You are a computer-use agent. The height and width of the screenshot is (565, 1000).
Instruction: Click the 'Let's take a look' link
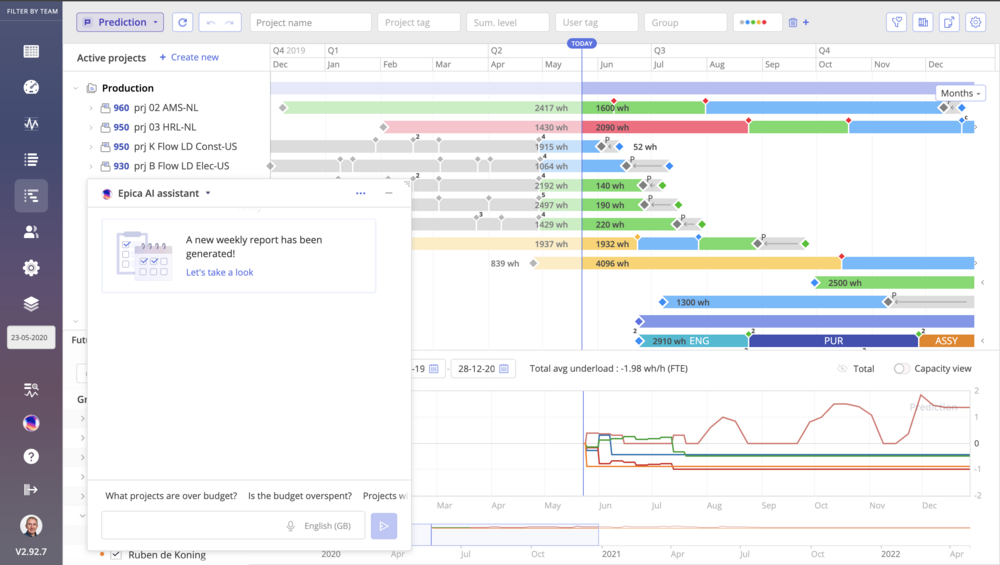point(219,272)
